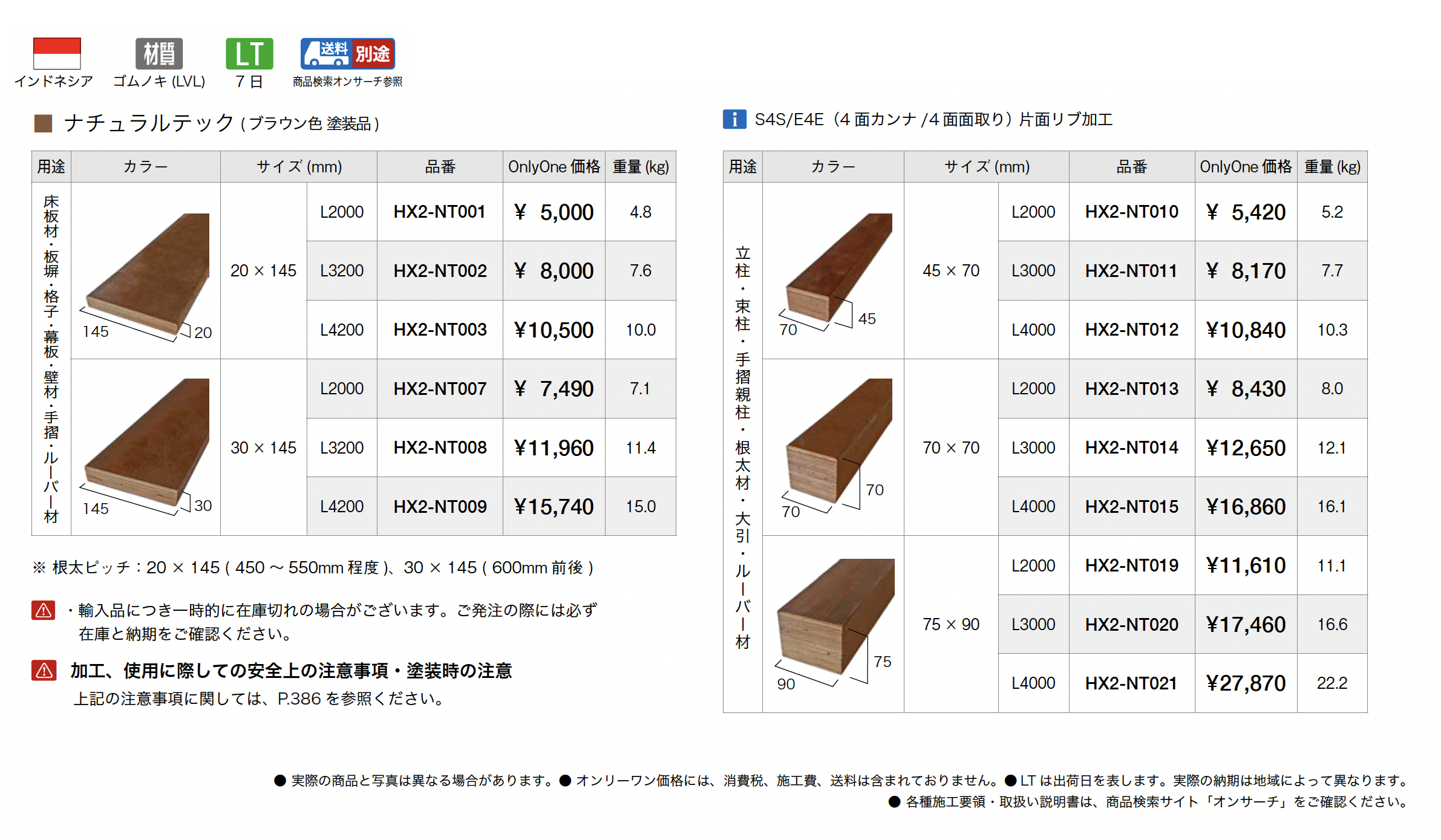Click the Indonesia flag icon
1441x840 pixels.
57,53
